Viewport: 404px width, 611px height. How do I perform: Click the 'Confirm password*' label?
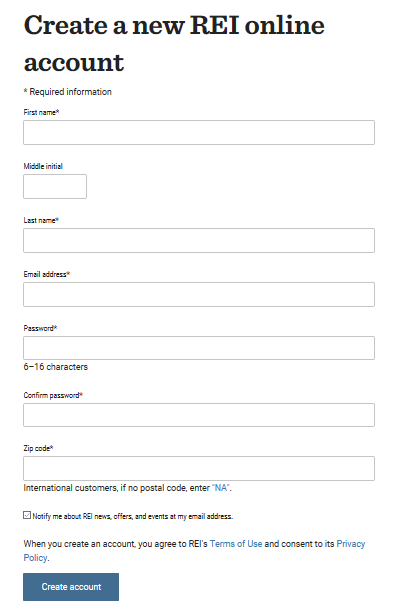53,395
